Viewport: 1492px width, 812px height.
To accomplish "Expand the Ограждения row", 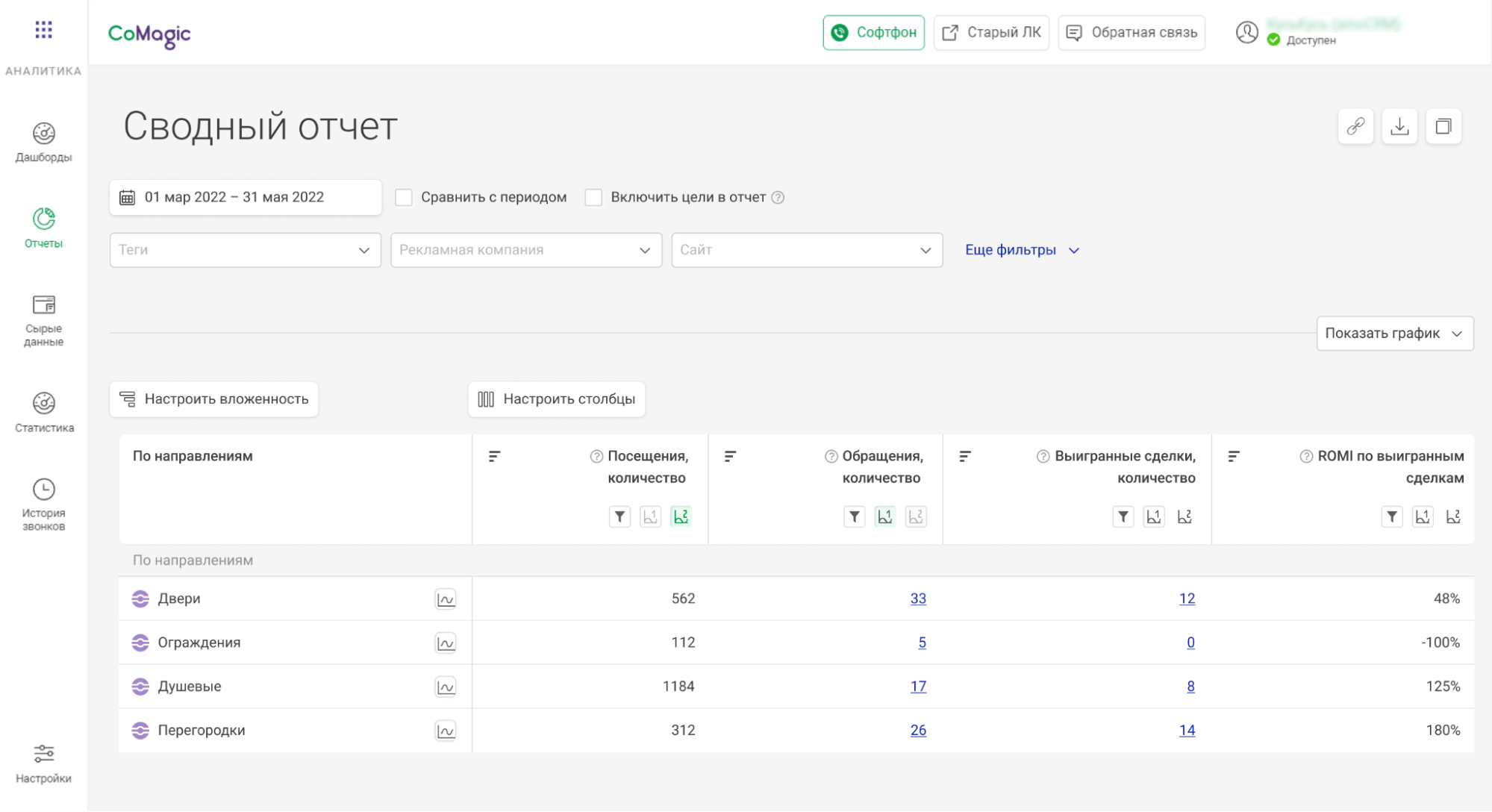I will (x=140, y=643).
